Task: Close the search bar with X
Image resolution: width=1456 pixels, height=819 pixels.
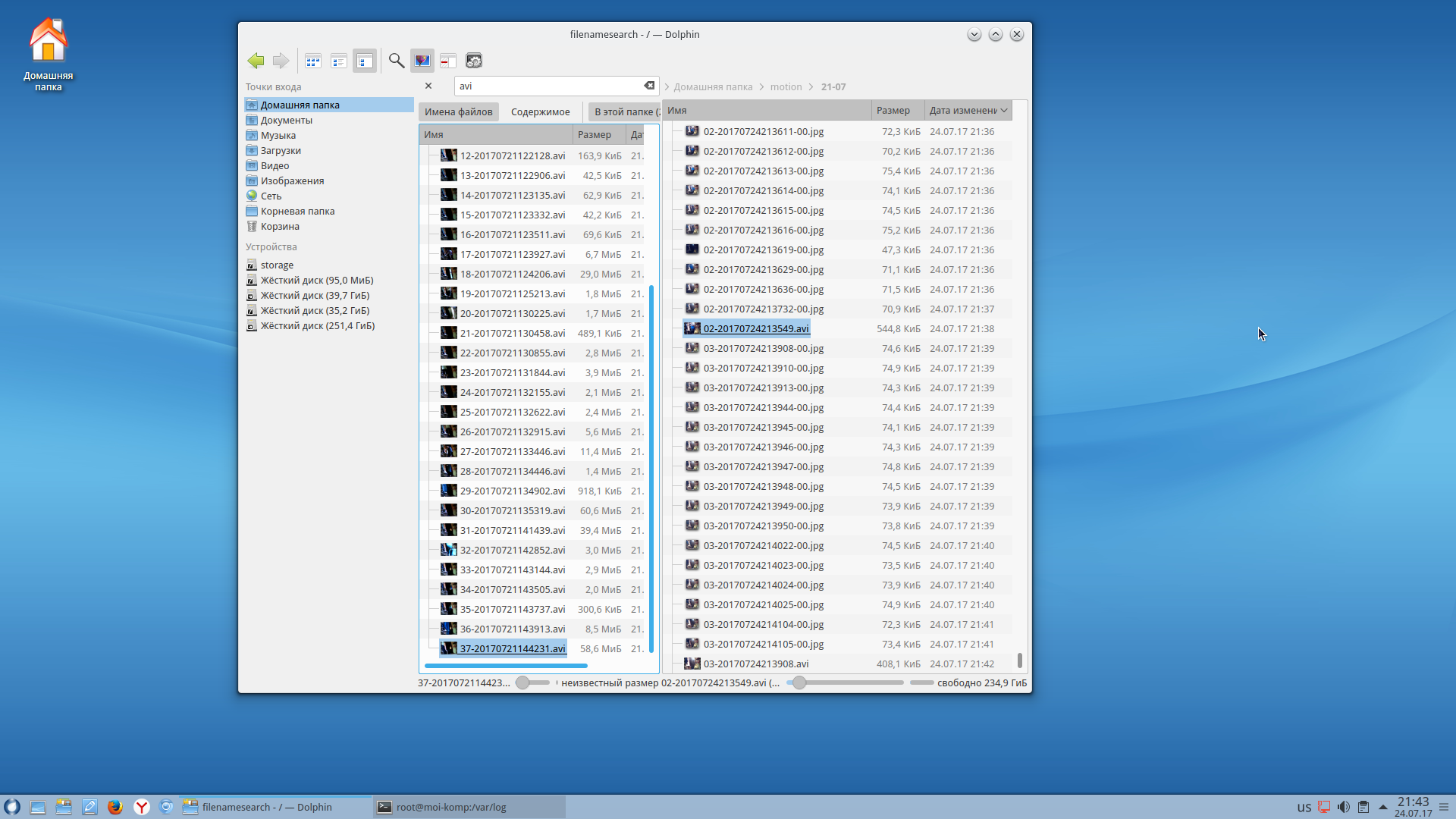Action: click(x=428, y=86)
